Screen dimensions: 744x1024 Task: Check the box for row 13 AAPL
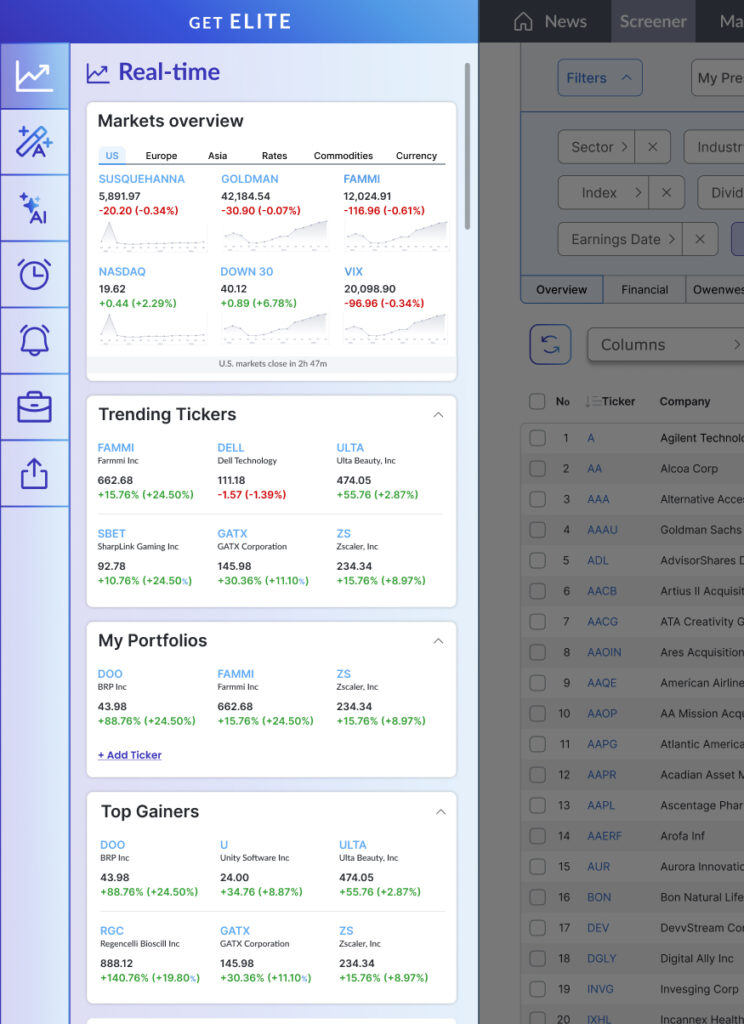pyautogui.click(x=538, y=805)
